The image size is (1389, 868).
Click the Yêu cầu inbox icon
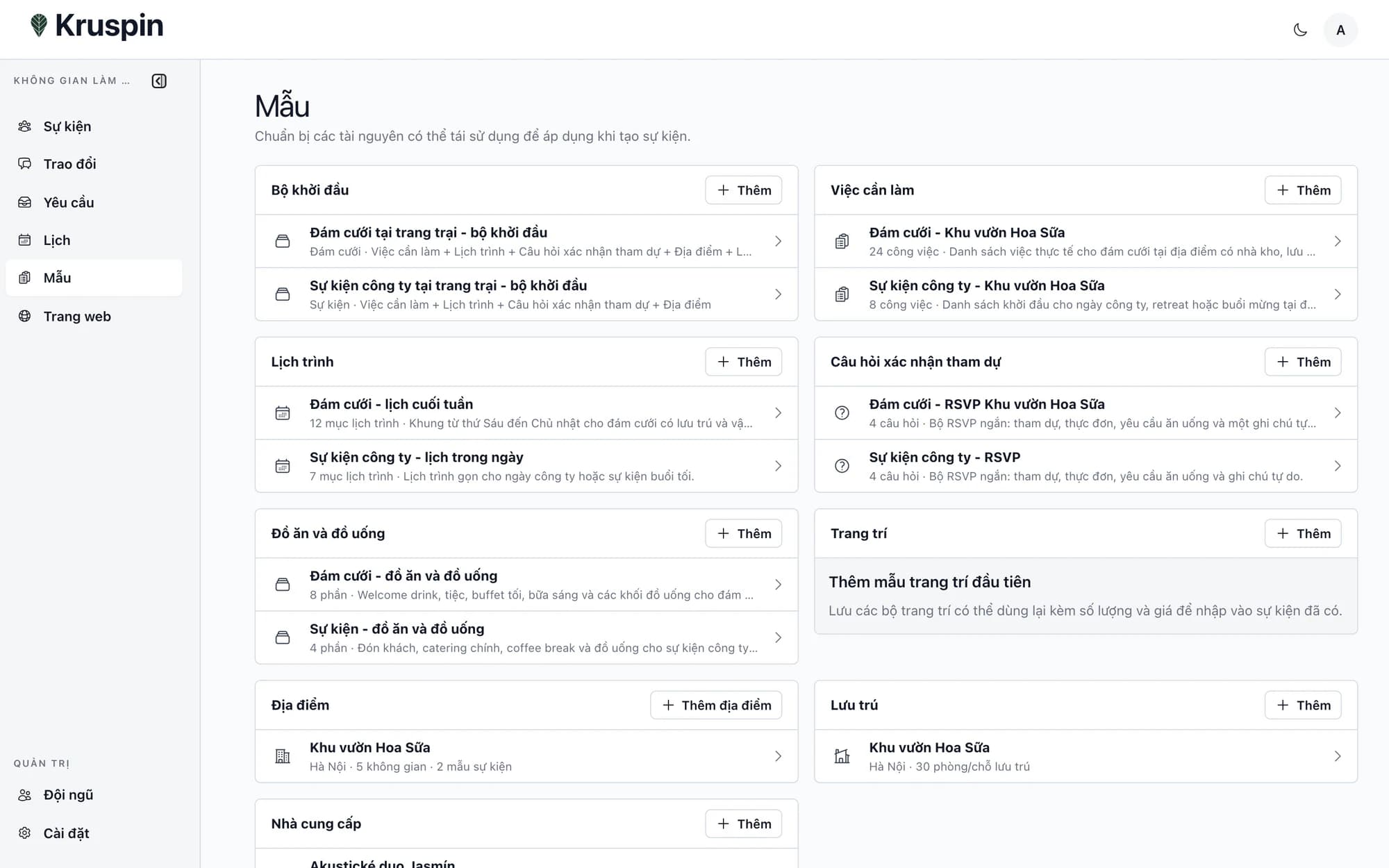tap(24, 202)
